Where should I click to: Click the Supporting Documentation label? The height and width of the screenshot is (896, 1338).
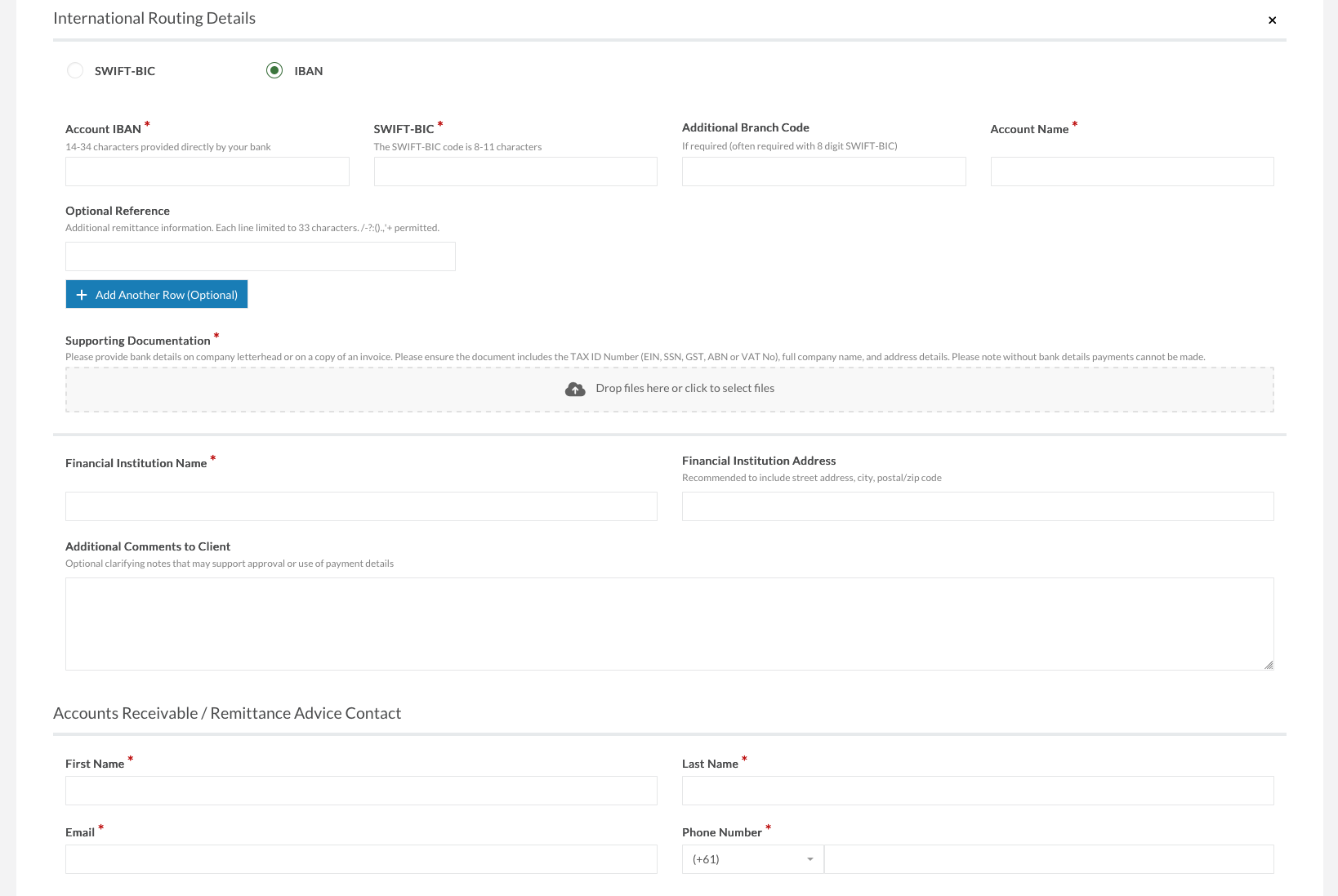[138, 341]
